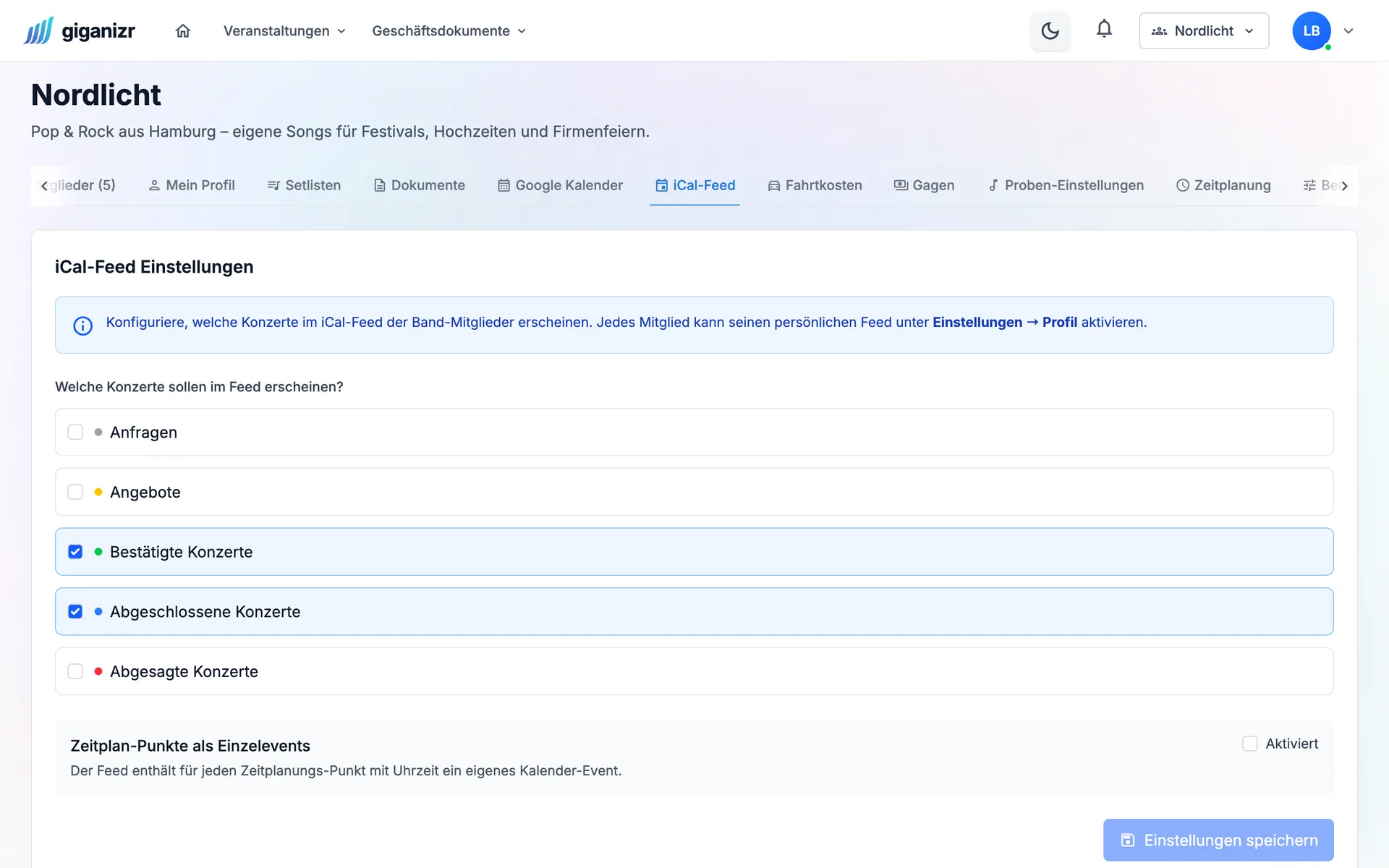Open the Veranstaltungen dropdown menu
1389x868 pixels.
[x=284, y=31]
